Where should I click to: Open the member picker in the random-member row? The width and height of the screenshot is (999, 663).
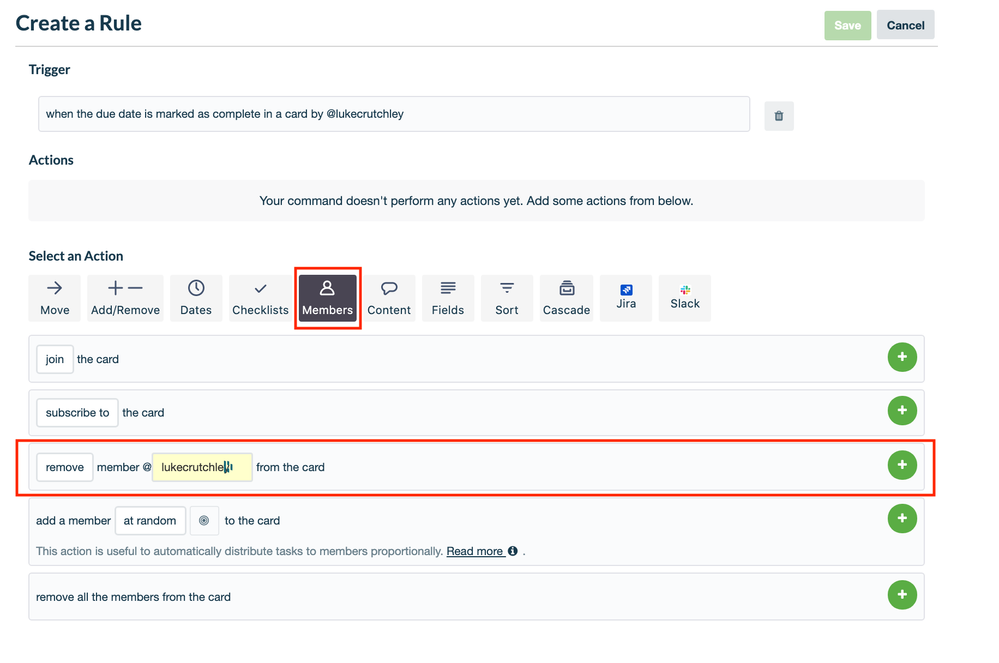click(204, 520)
